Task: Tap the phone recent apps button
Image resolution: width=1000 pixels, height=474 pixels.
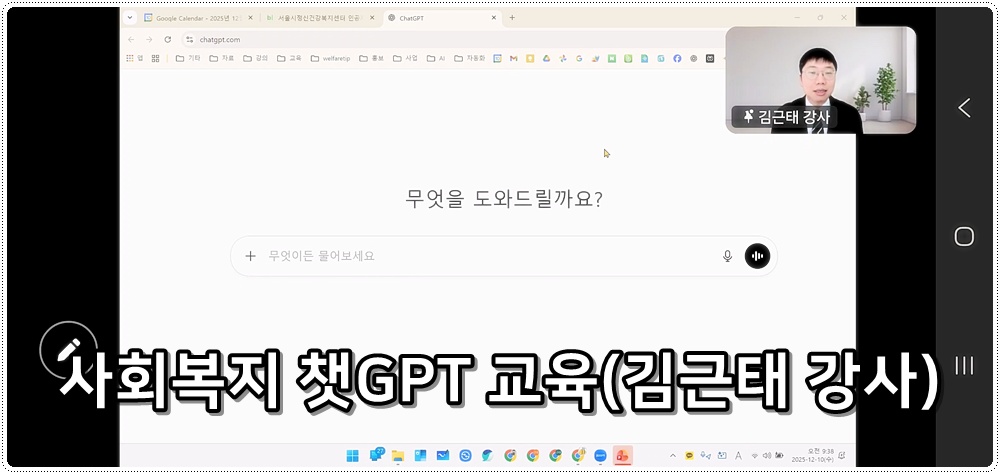Action: click(964, 366)
